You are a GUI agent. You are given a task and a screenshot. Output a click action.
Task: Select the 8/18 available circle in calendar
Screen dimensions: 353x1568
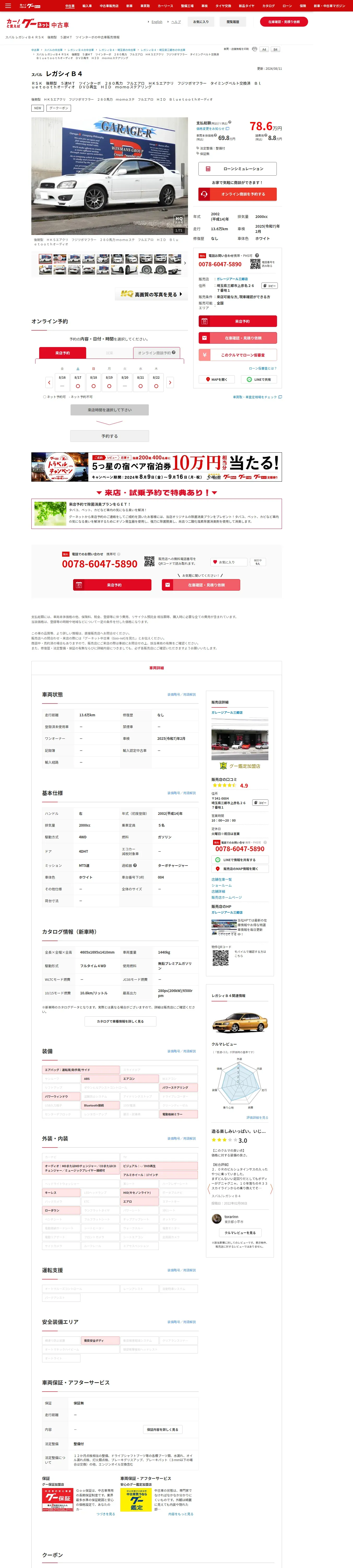tap(93, 386)
